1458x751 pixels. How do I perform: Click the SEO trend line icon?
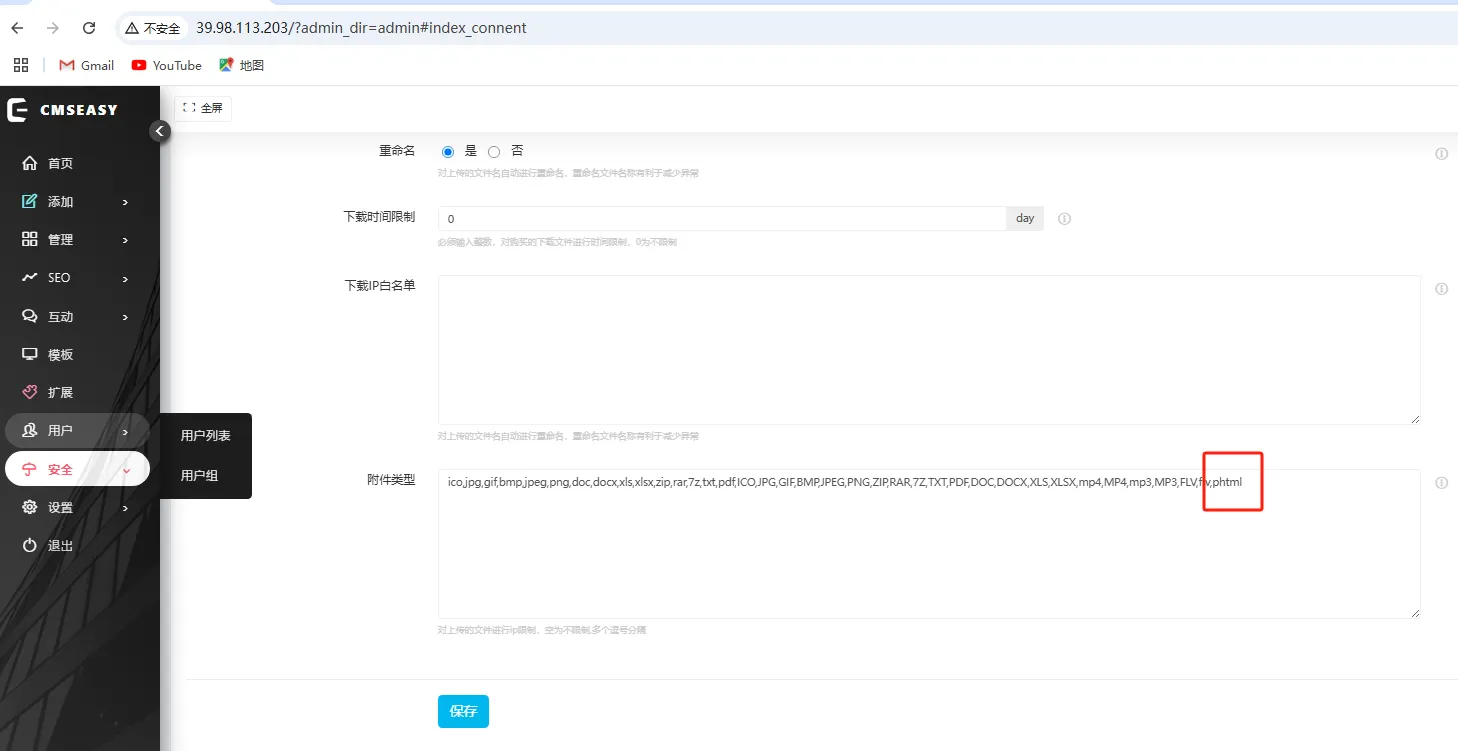coord(30,277)
